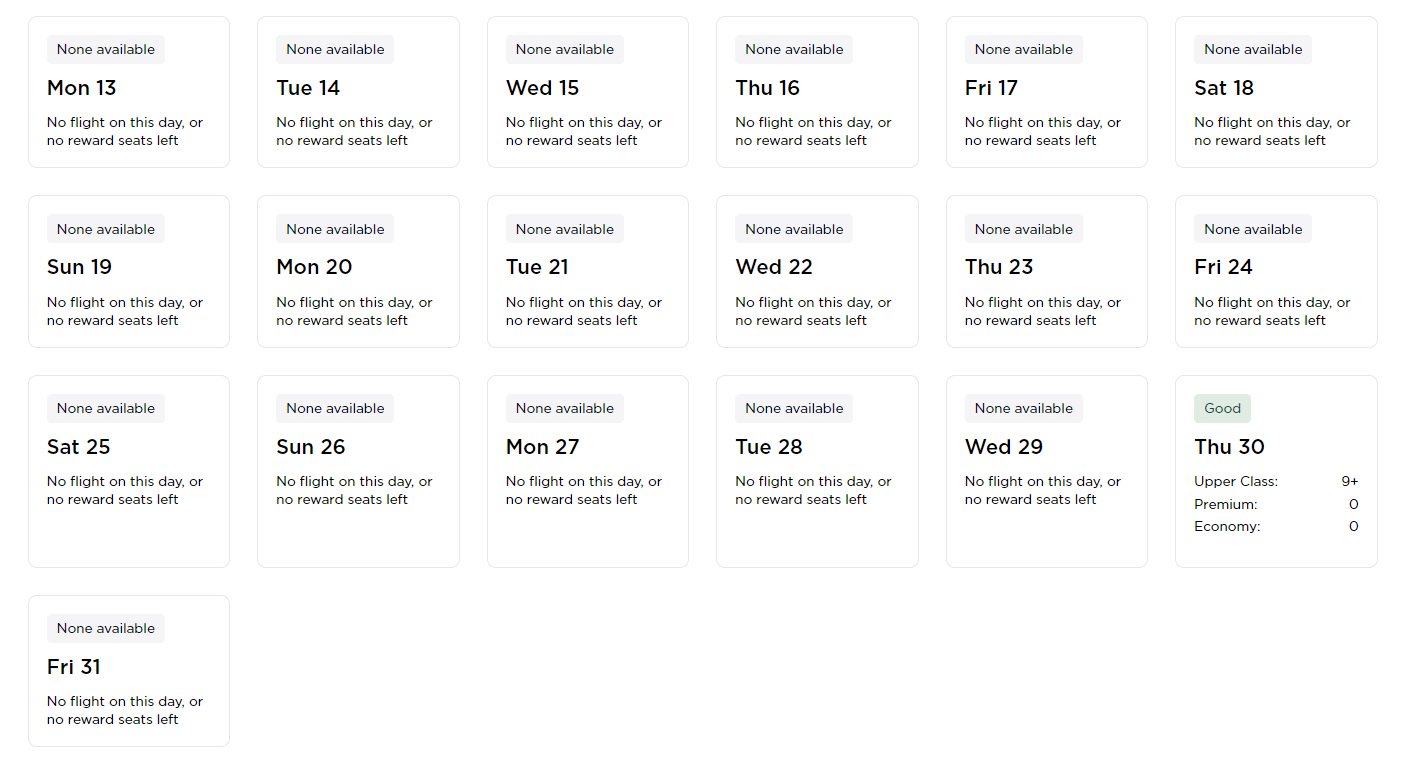Viewport: 1406px width, 758px height.
Task: Click the Economy seats row on Thu 30
Action: [1275, 526]
